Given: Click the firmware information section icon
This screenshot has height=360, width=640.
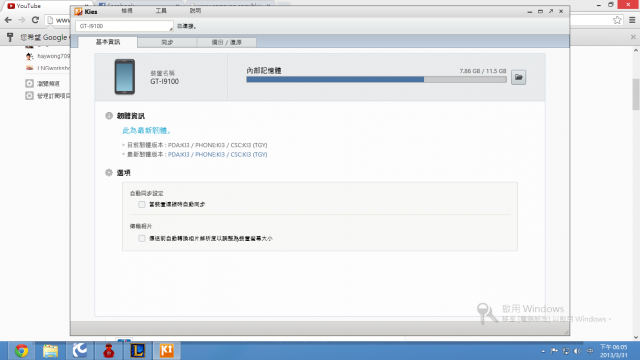Looking at the screenshot, I should (109, 116).
